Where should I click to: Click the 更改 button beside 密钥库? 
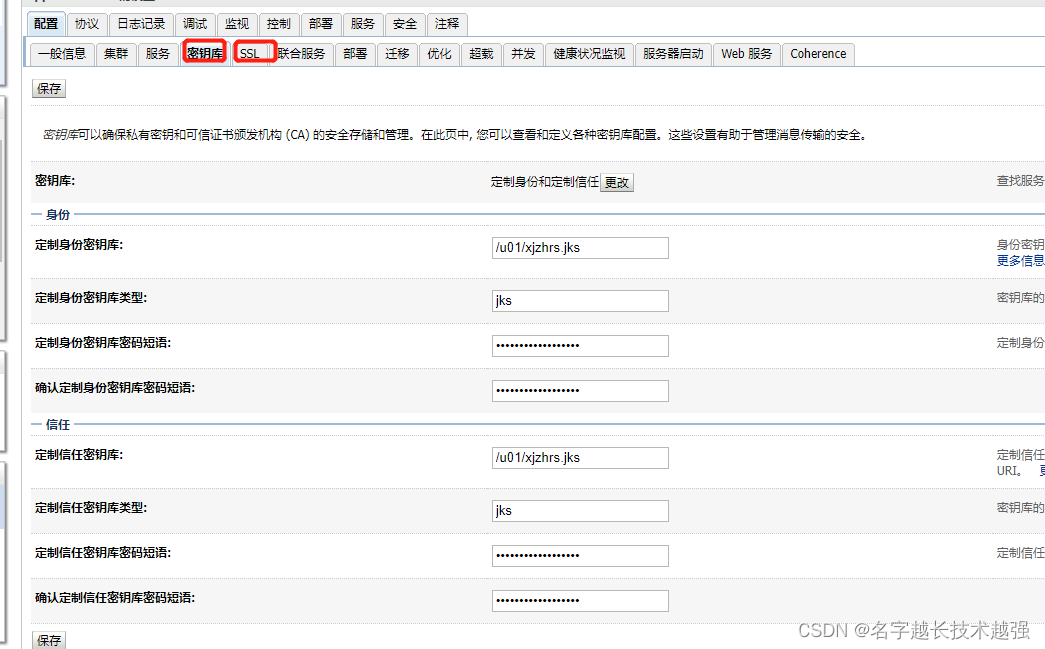(617, 182)
